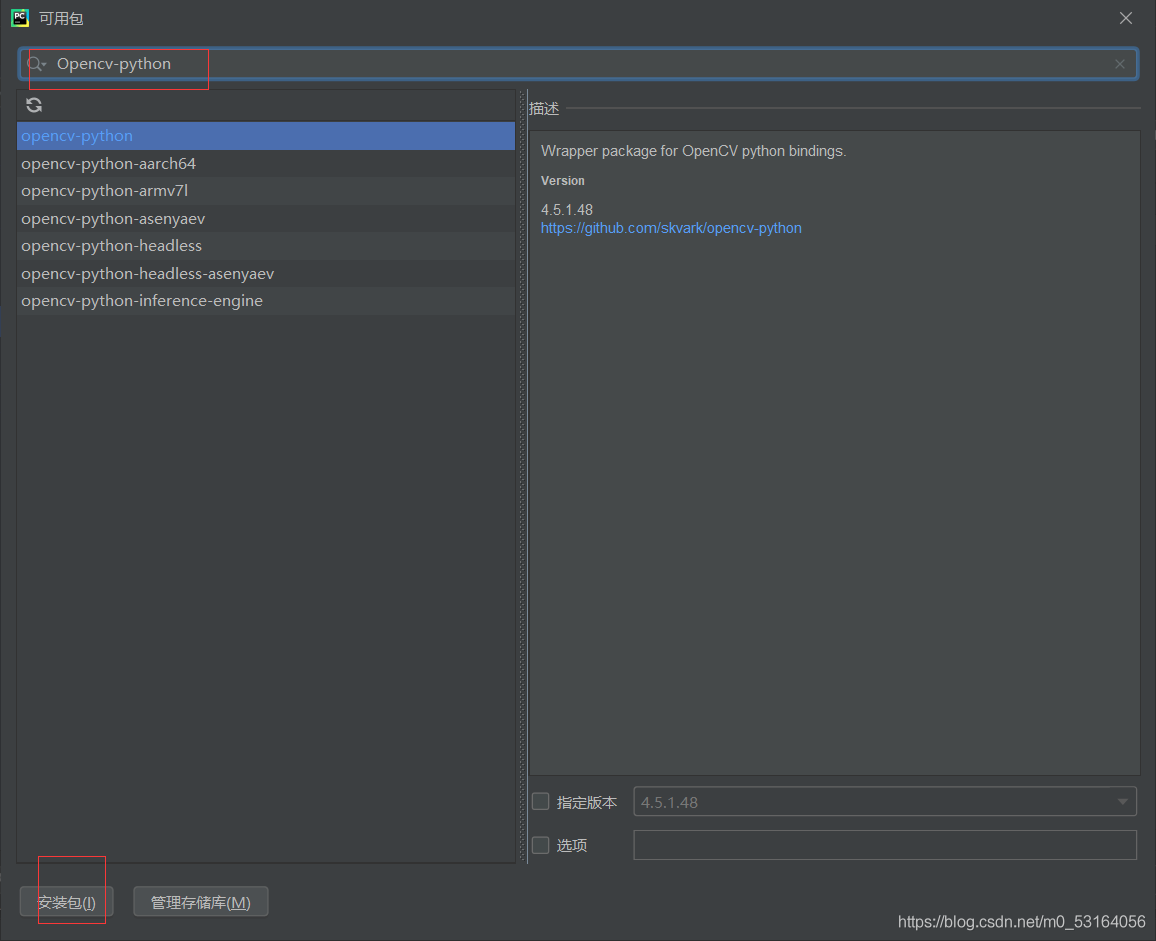Select opencv-python-armv7l package
This screenshot has width=1156, height=941.
tap(265, 191)
